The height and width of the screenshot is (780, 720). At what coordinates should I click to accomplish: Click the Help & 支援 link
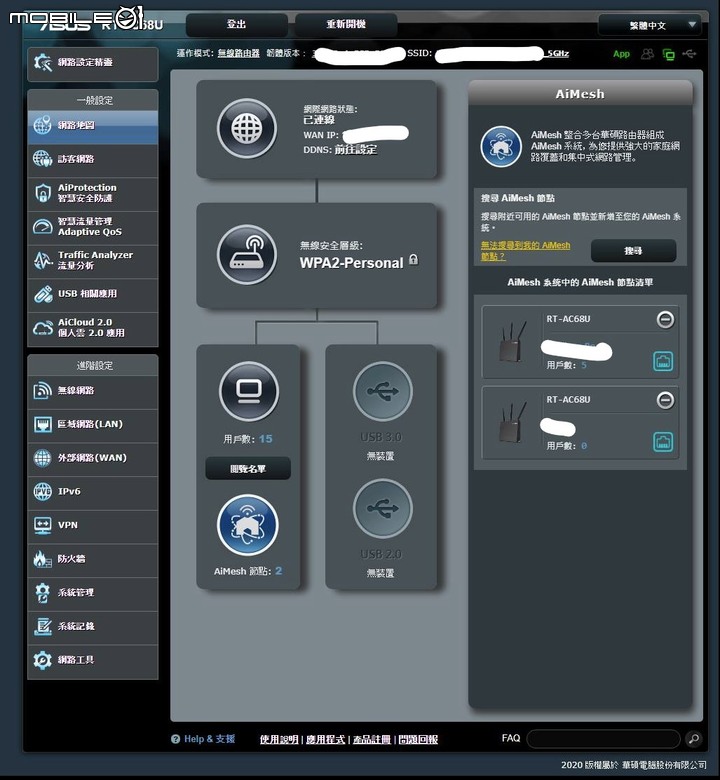[209, 739]
